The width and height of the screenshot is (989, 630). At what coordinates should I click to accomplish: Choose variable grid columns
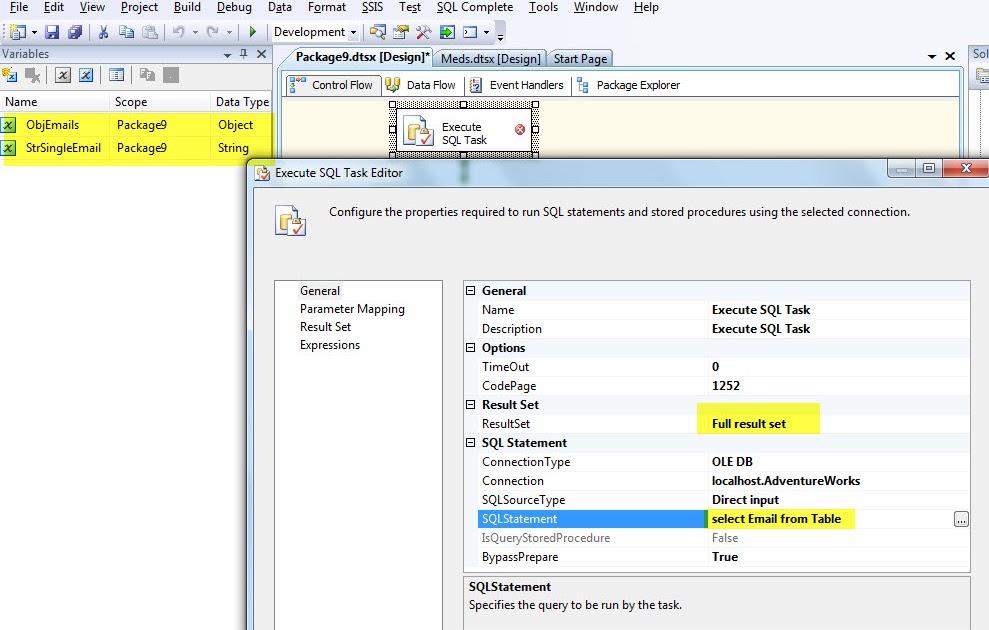click(x=115, y=75)
